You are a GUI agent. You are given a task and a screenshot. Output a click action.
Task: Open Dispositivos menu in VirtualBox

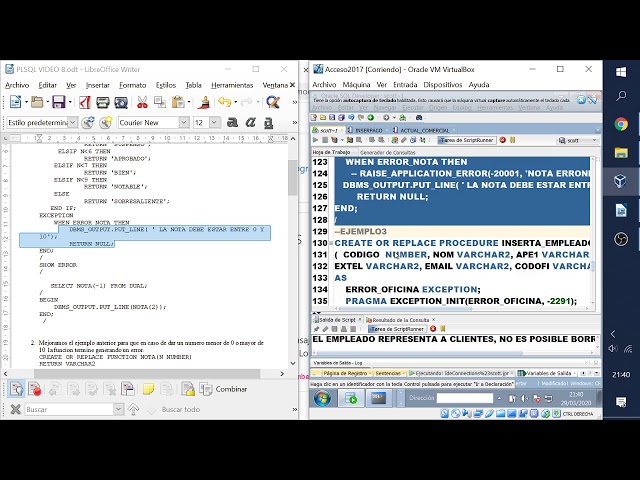(x=443, y=84)
